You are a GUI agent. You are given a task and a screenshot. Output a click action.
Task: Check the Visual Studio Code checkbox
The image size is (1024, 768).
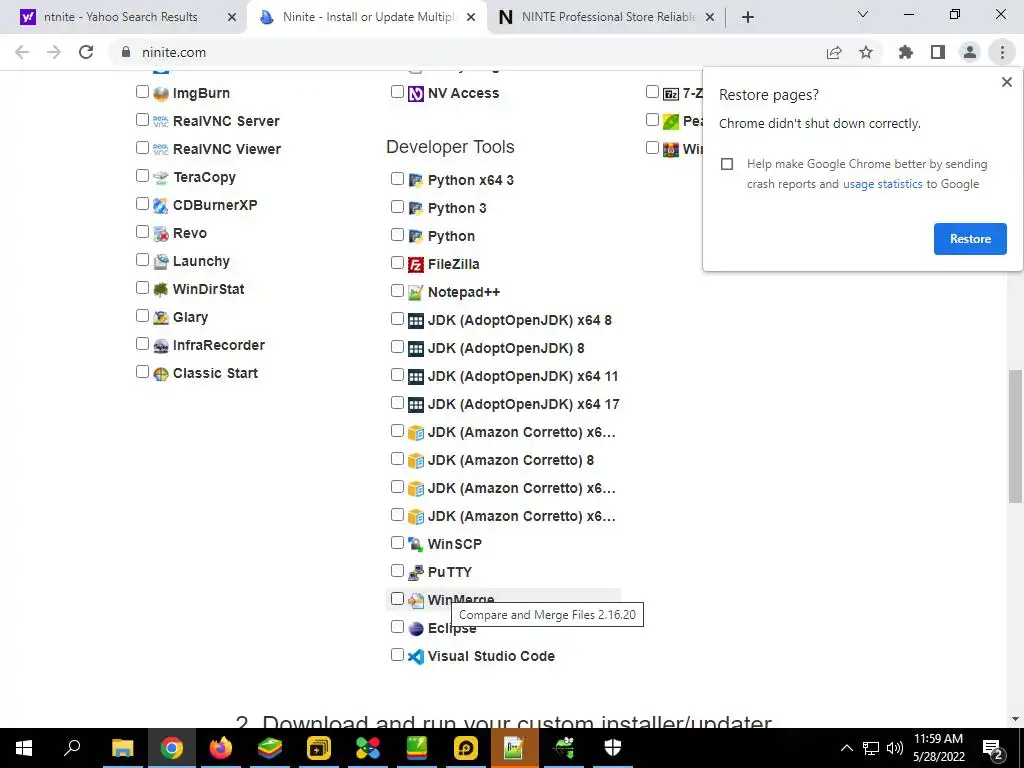[x=397, y=654]
